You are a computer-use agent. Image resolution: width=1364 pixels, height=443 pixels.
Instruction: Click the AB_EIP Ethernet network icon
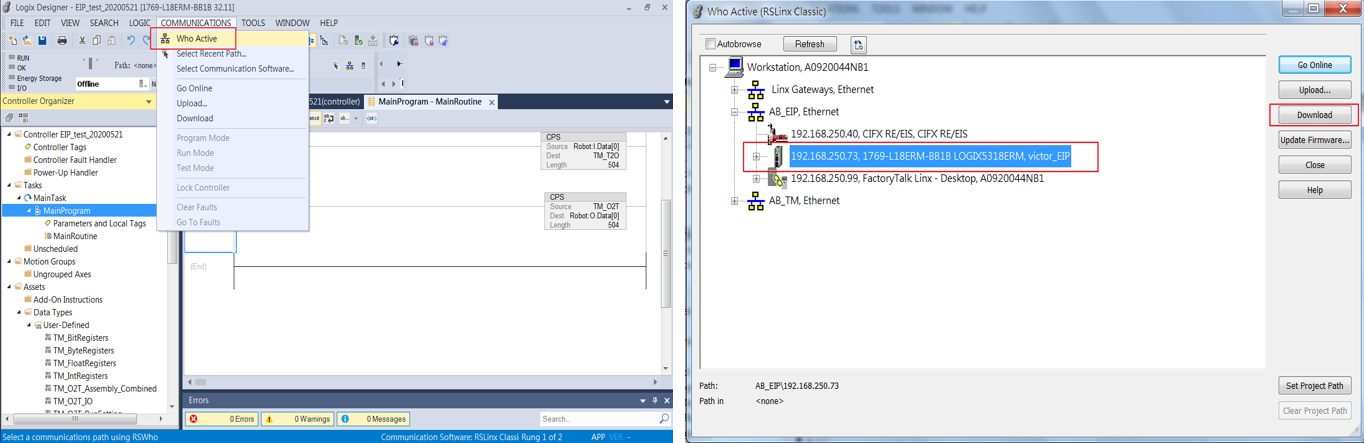pyautogui.click(x=756, y=112)
